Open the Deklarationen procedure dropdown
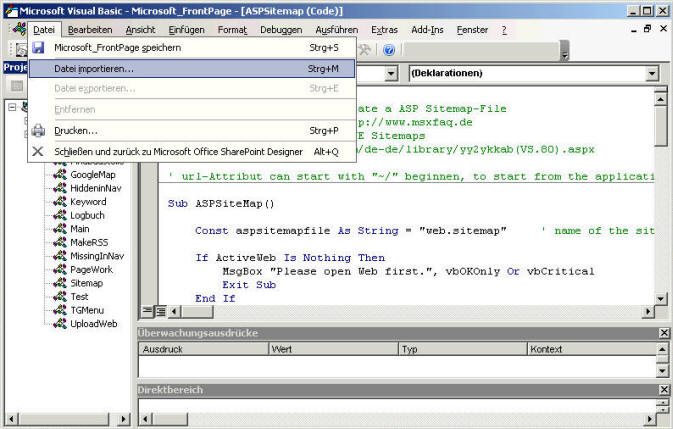This screenshot has width=673, height=429. [x=652, y=73]
